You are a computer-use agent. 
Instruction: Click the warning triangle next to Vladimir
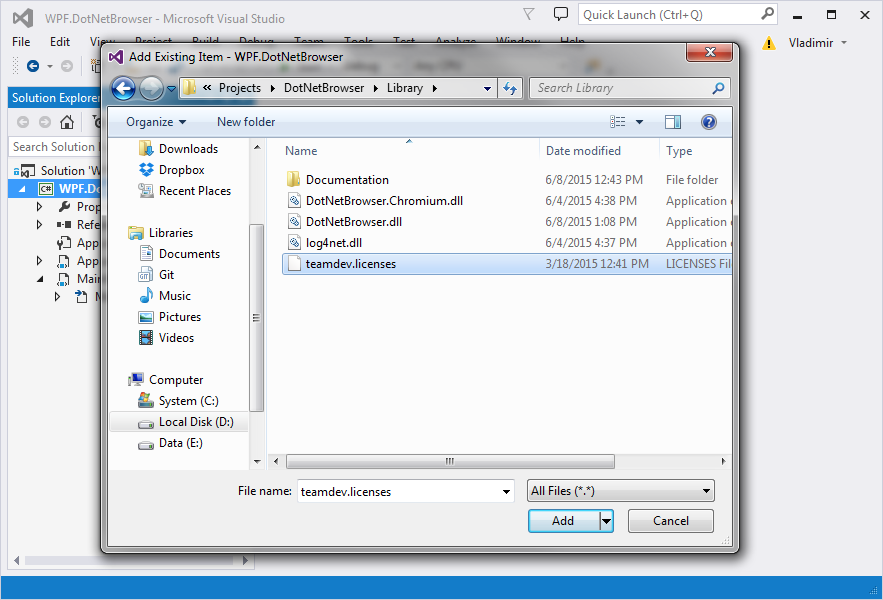tap(768, 43)
